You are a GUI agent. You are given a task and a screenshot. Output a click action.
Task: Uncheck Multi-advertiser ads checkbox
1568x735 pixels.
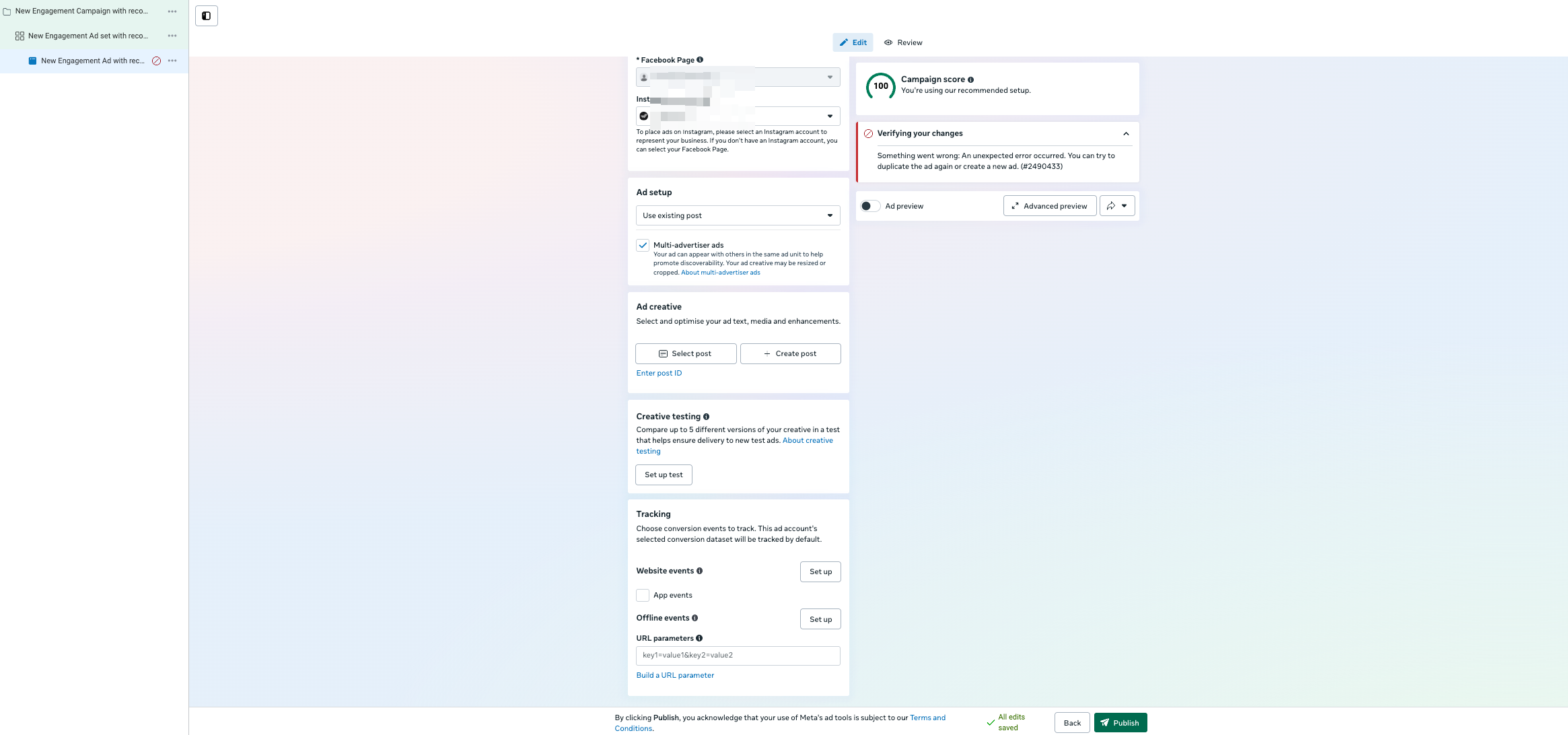click(643, 246)
